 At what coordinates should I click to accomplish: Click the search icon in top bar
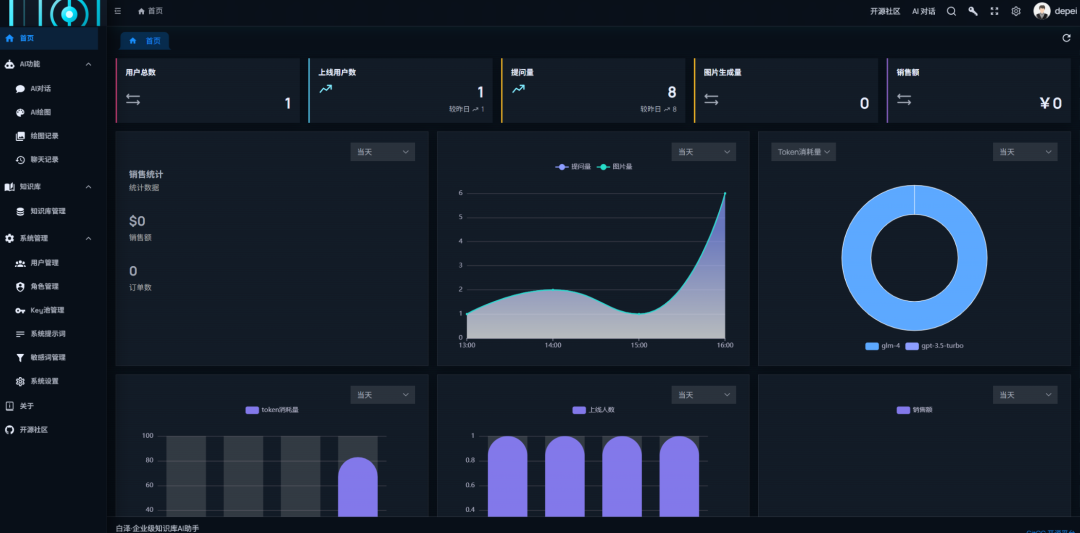pyautogui.click(x=951, y=11)
